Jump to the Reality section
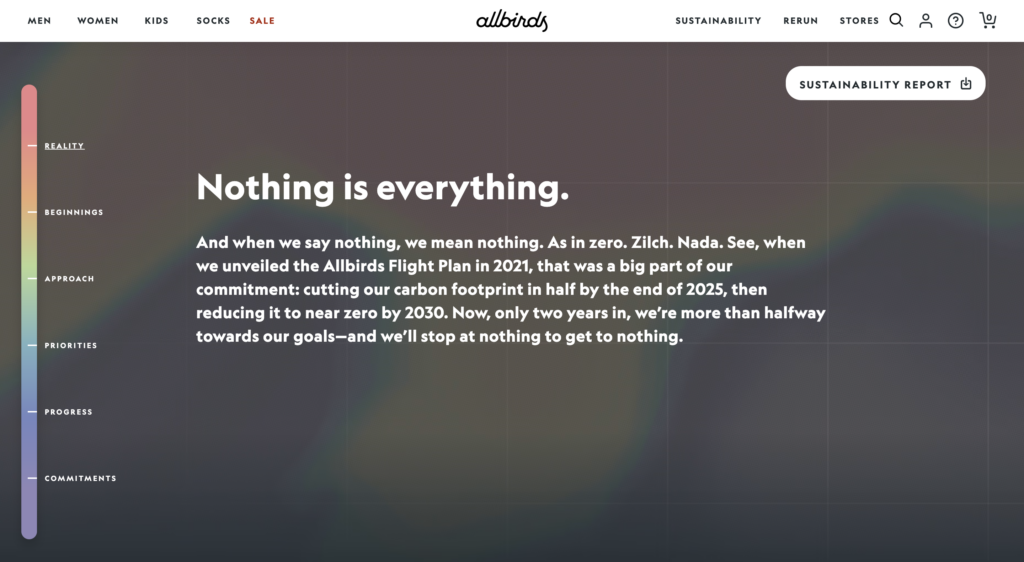 tap(64, 146)
